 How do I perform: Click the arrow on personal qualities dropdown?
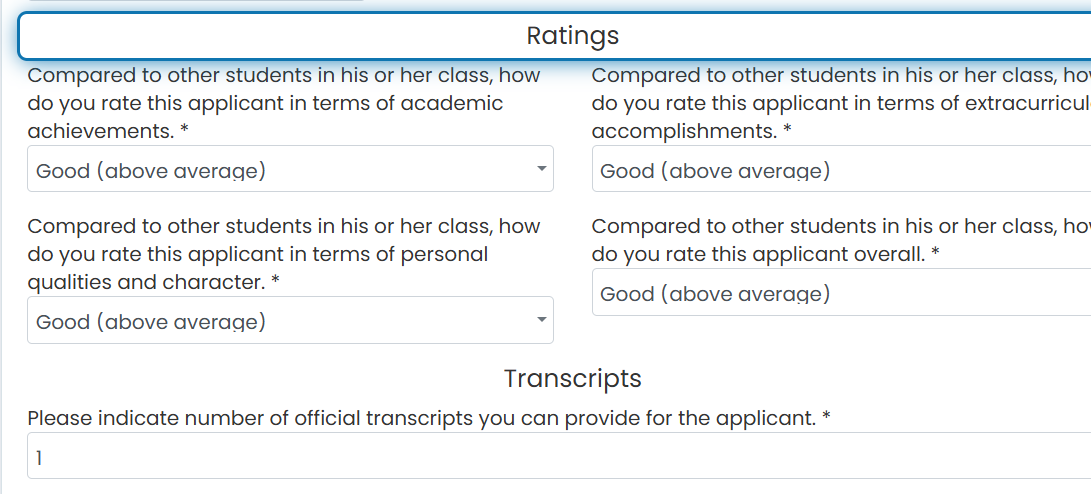[541, 320]
